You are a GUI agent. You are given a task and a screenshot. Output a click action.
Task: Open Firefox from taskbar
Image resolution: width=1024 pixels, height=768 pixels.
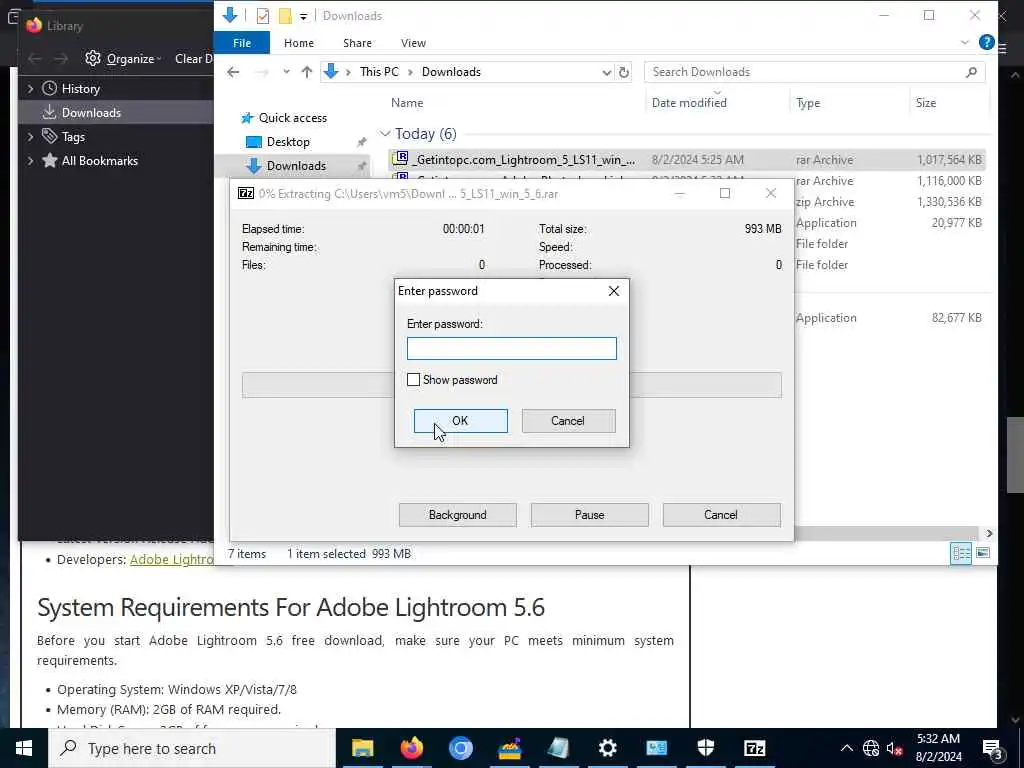411,748
